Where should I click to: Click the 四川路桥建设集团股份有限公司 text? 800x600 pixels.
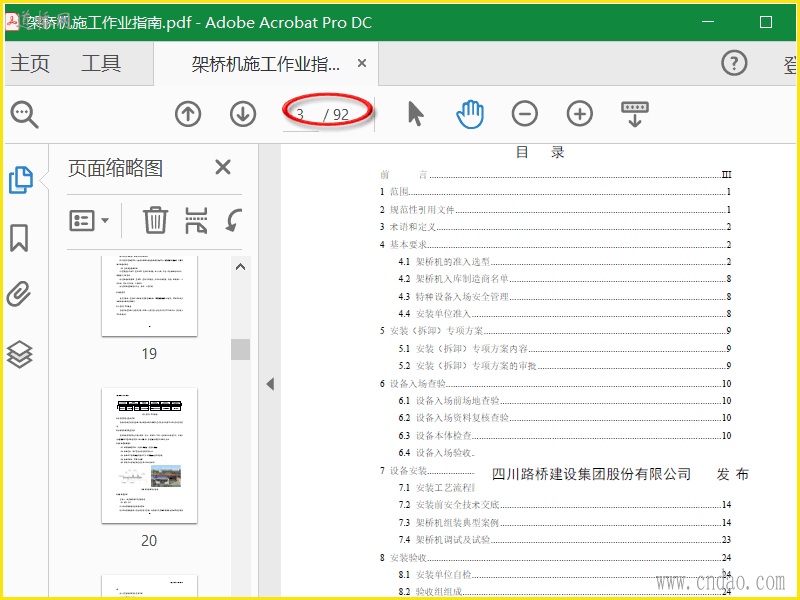tap(591, 474)
